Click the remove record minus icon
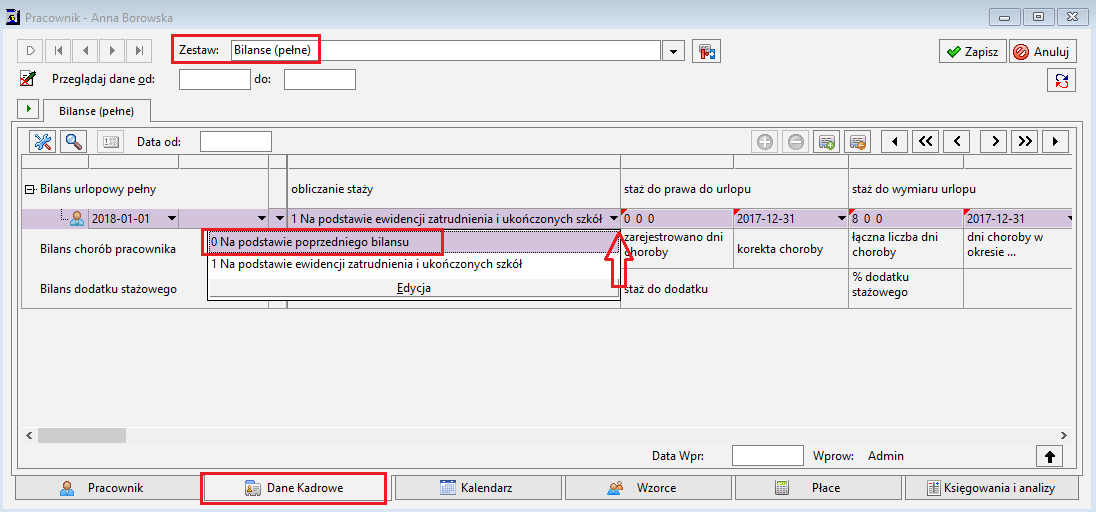The height and width of the screenshot is (512, 1096). [x=796, y=142]
